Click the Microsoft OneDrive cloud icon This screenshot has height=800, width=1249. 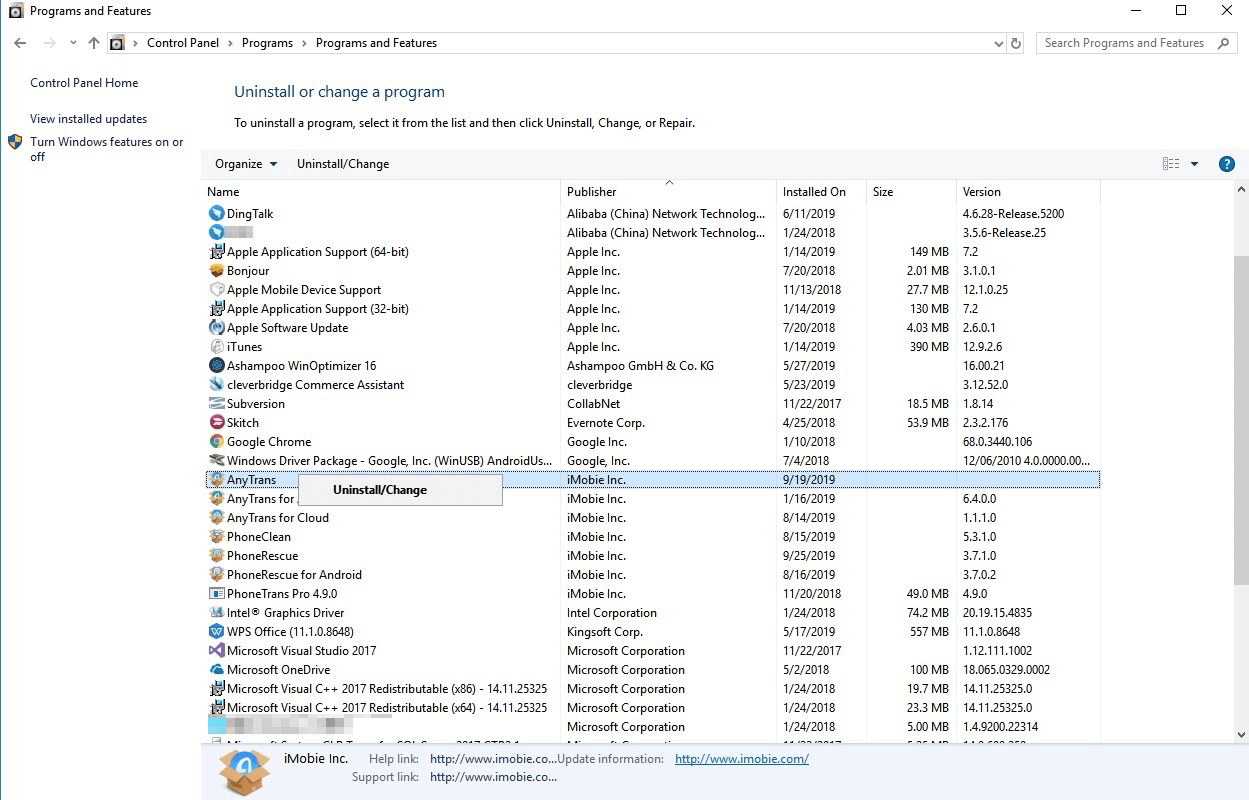coord(217,670)
